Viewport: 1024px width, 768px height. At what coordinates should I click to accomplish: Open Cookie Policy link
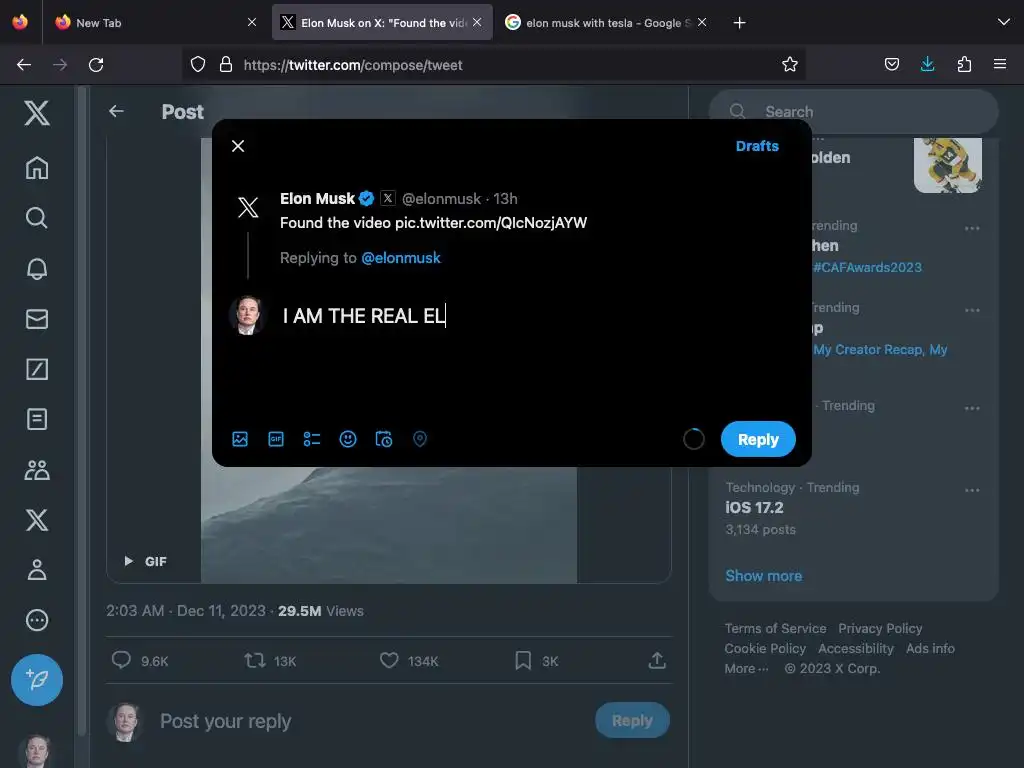point(765,648)
